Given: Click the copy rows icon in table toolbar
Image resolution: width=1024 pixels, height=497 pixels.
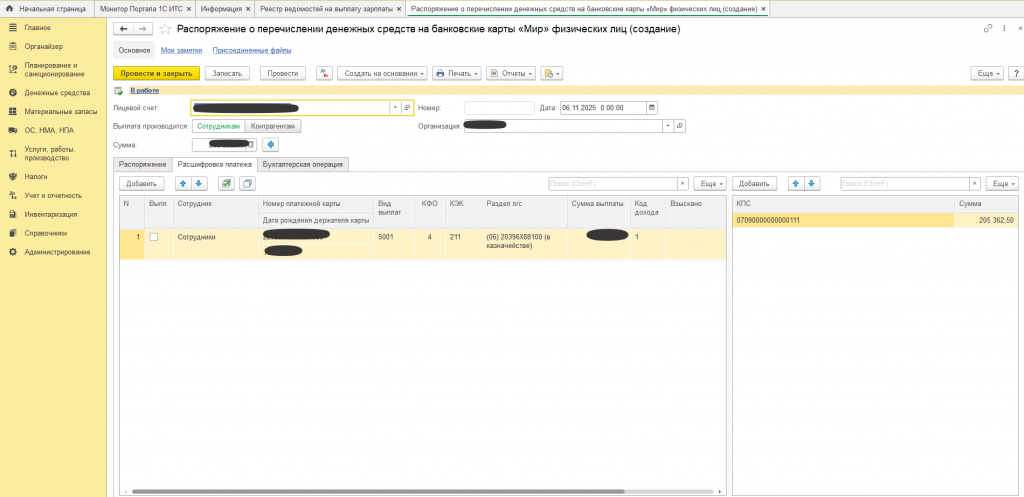Looking at the screenshot, I should (x=248, y=184).
